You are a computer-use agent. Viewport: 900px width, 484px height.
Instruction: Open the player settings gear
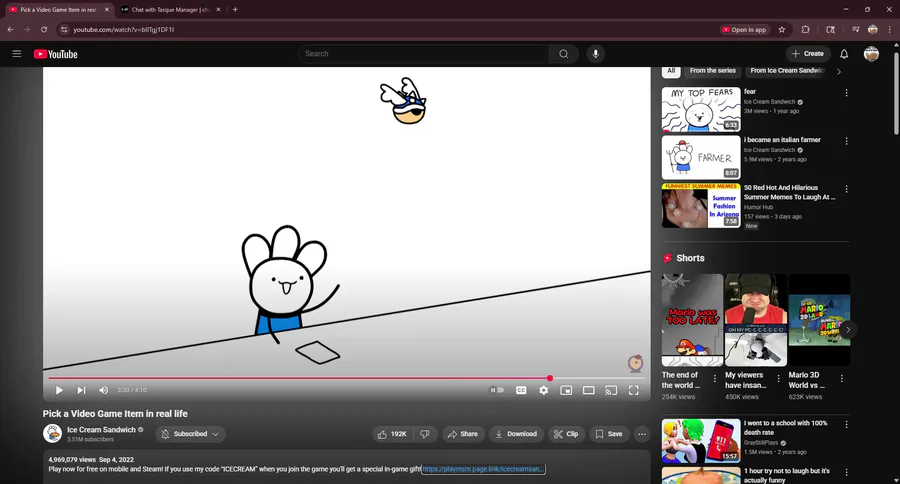(x=544, y=390)
